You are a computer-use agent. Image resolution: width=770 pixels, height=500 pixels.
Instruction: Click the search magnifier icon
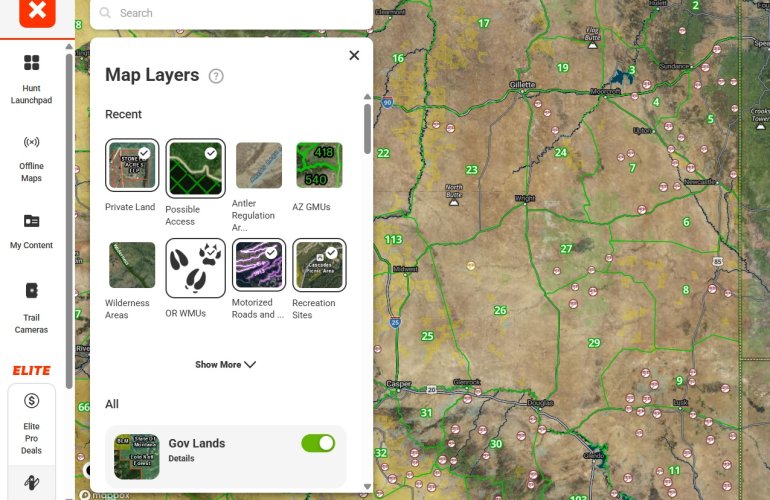click(x=104, y=13)
